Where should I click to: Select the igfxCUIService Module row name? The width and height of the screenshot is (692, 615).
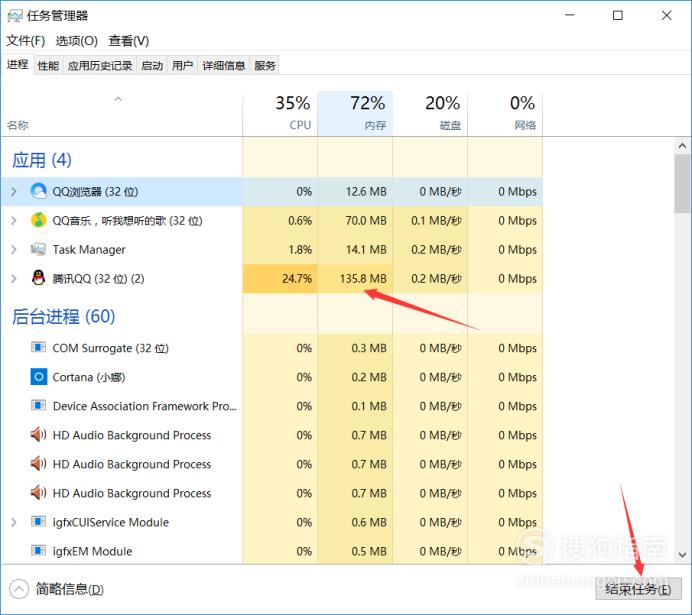tap(110, 522)
